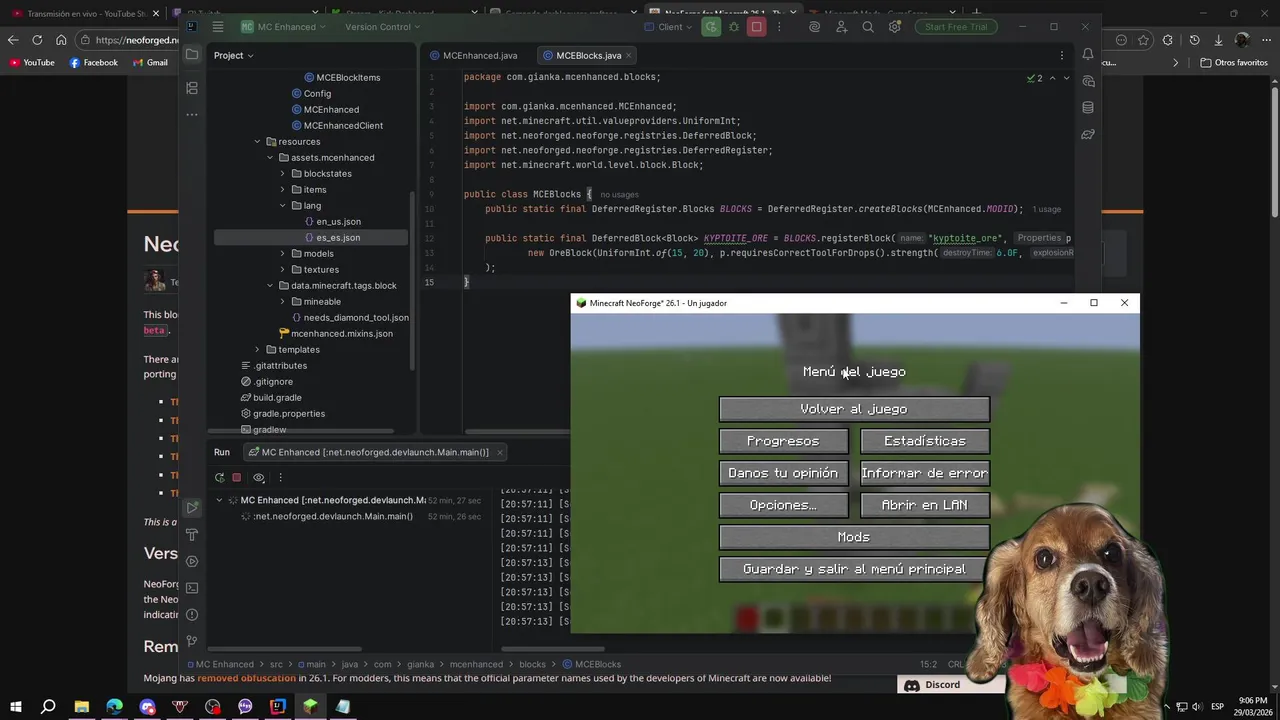Open the Version Control dropdown
The height and width of the screenshot is (720, 1280).
coord(383,27)
